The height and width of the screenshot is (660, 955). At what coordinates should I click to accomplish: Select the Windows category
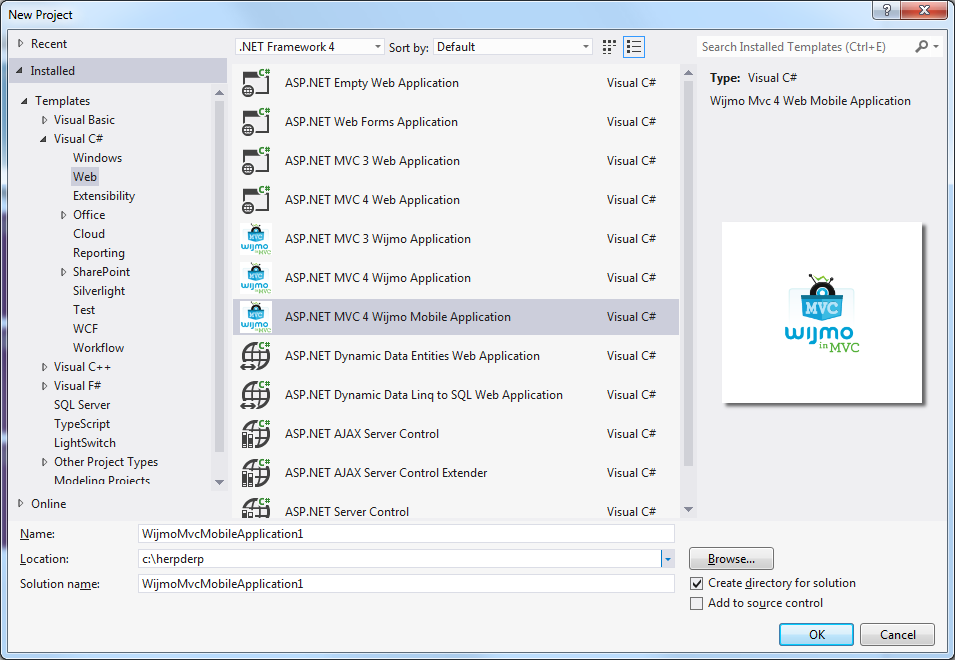tap(97, 158)
